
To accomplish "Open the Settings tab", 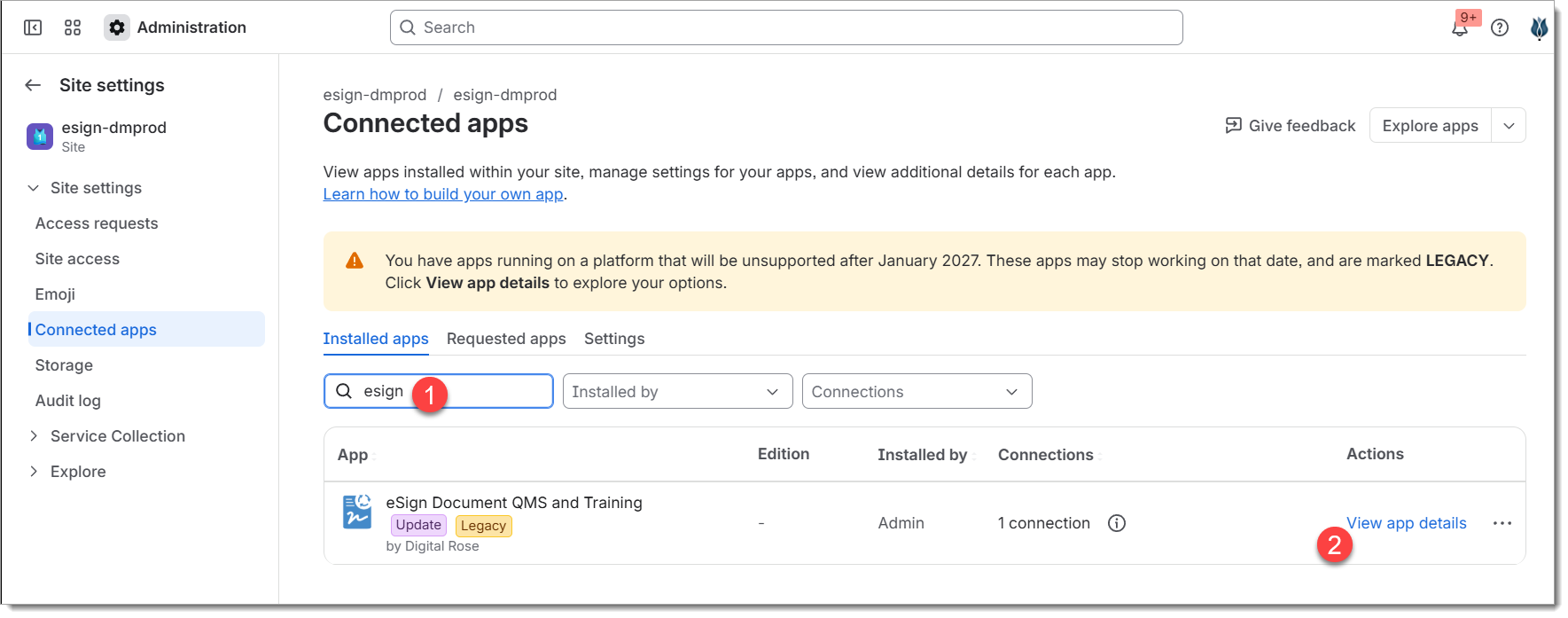I will (614, 339).
